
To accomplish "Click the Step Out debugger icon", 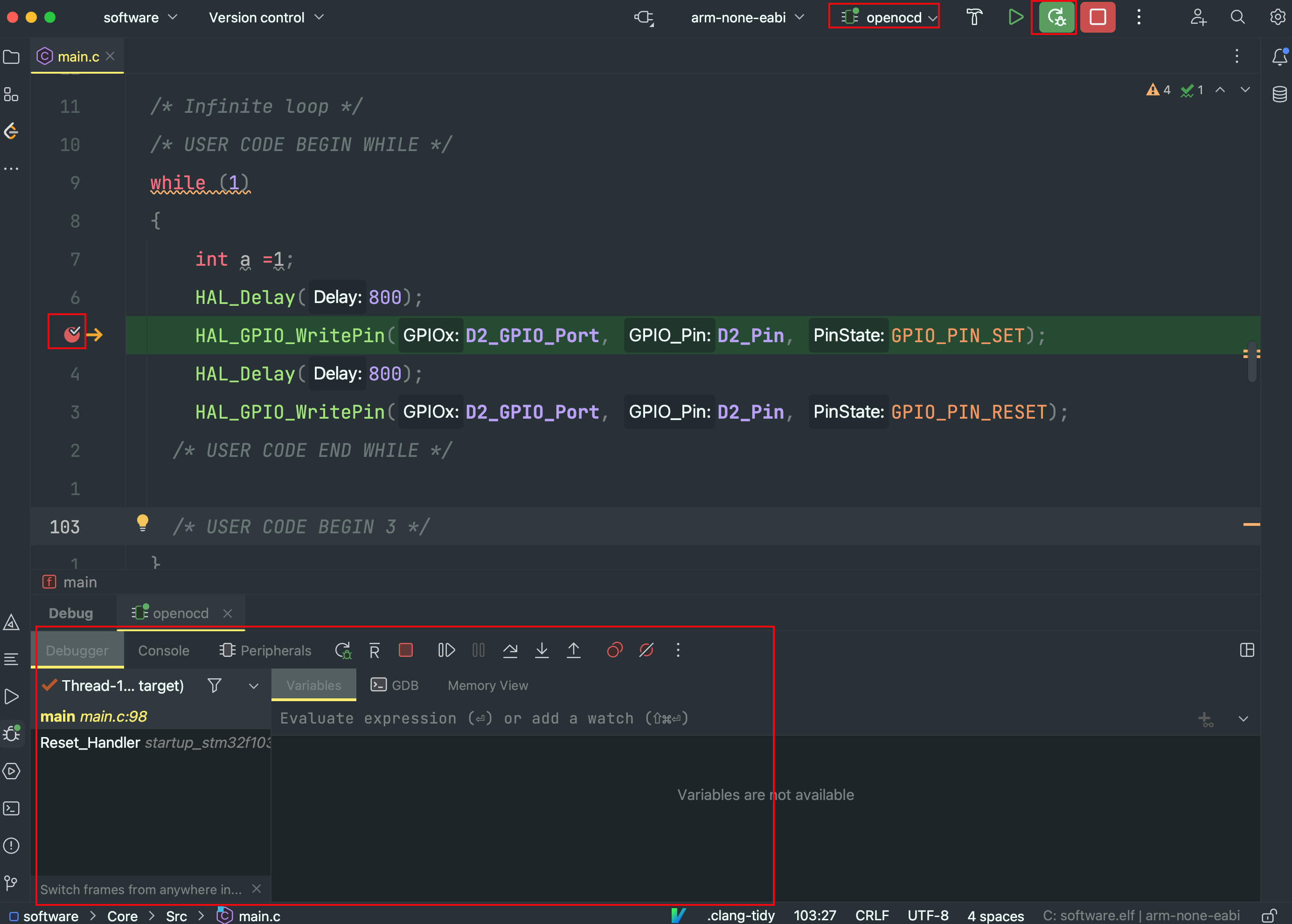I will coord(574,650).
